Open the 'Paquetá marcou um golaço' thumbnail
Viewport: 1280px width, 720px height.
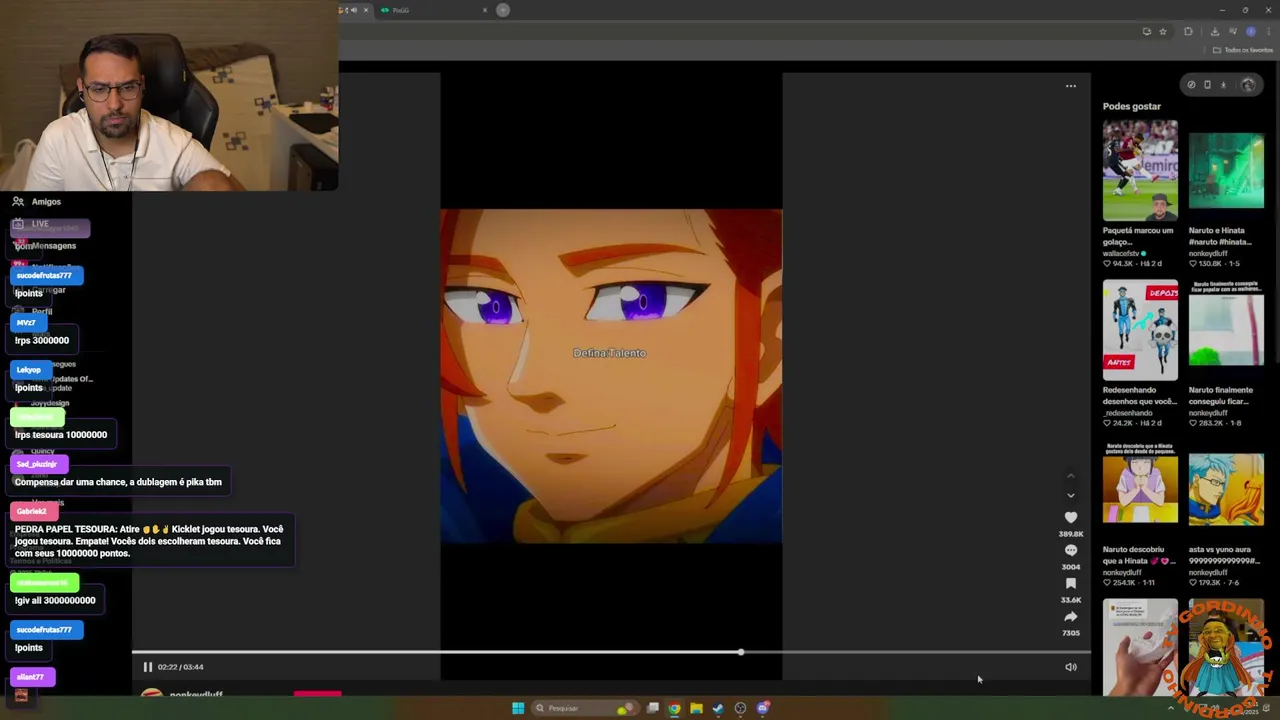pyautogui.click(x=1140, y=170)
